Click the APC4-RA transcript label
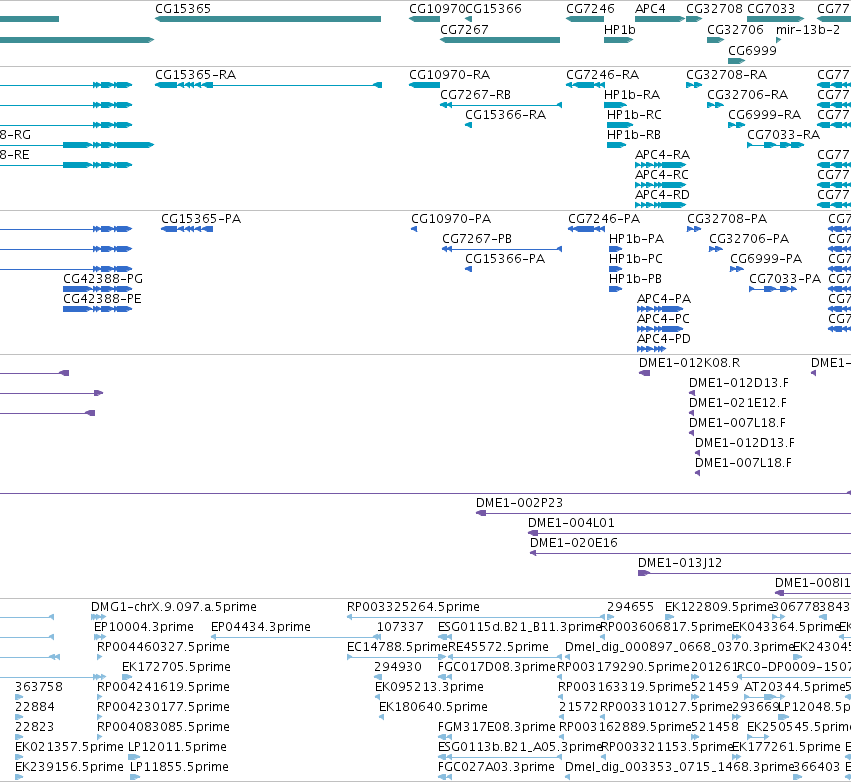851x782 pixels. point(662,155)
